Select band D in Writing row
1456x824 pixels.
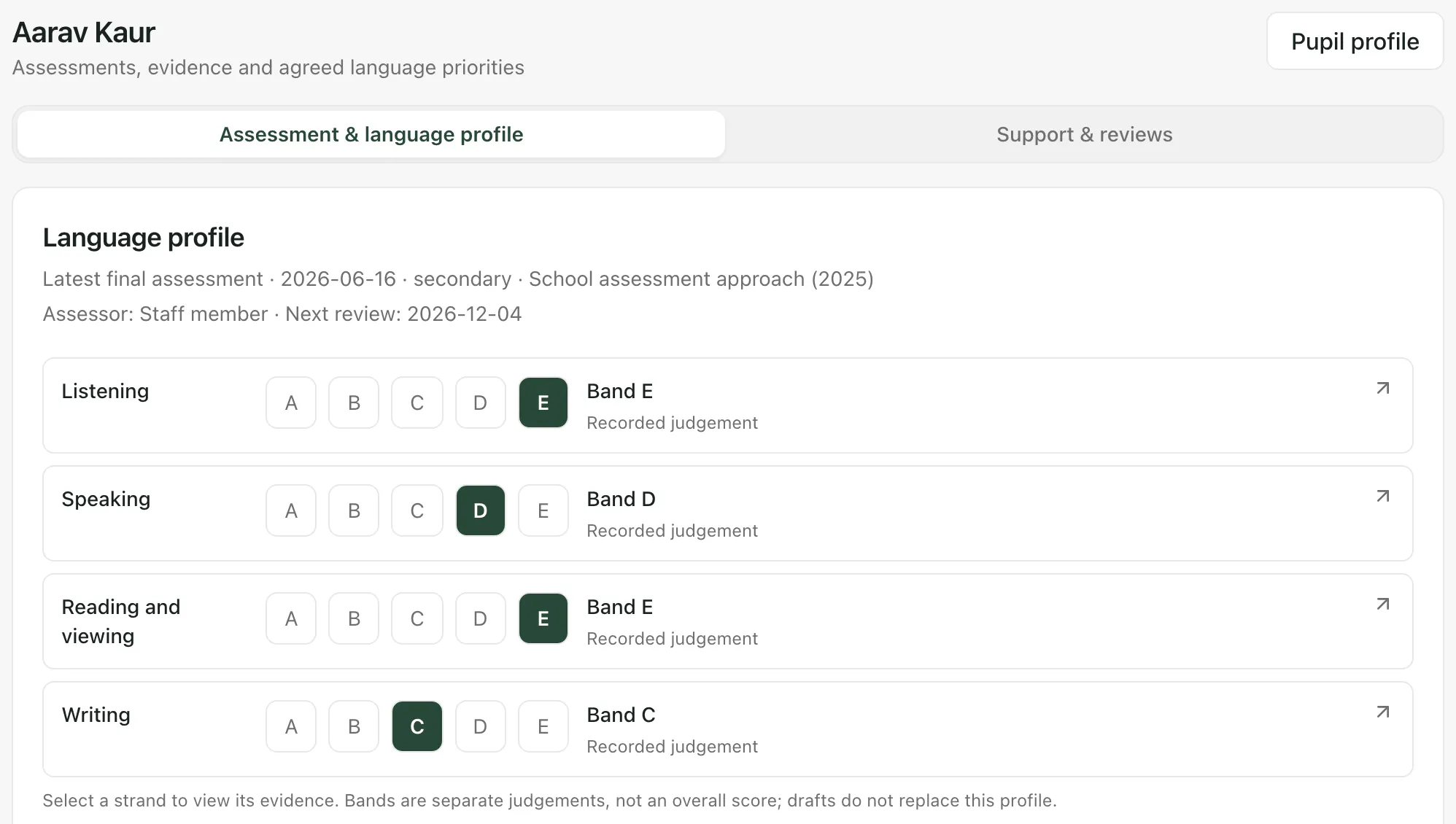tap(480, 726)
